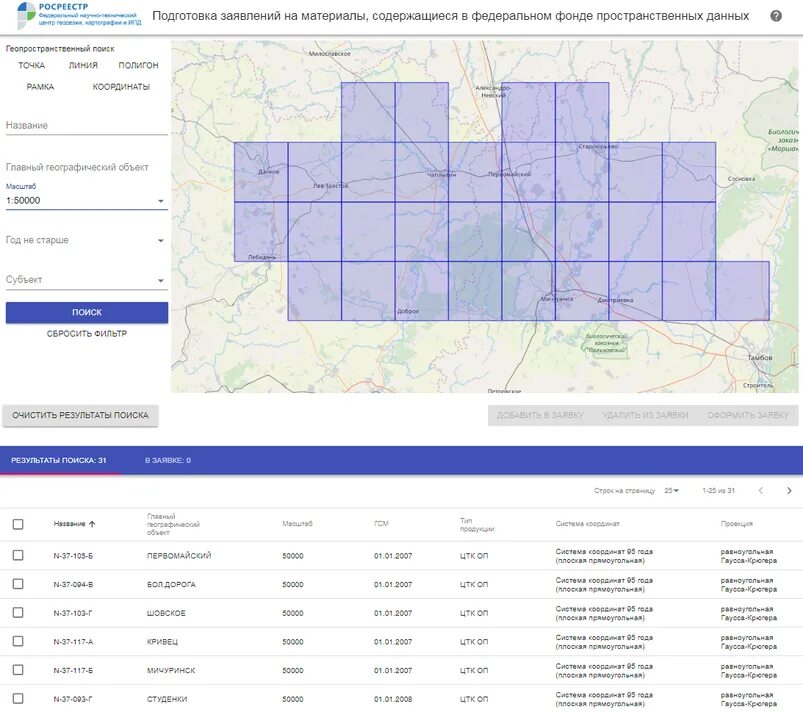Click map tile over Мичуринск
The width and height of the screenshot is (803, 712).
[529, 291]
